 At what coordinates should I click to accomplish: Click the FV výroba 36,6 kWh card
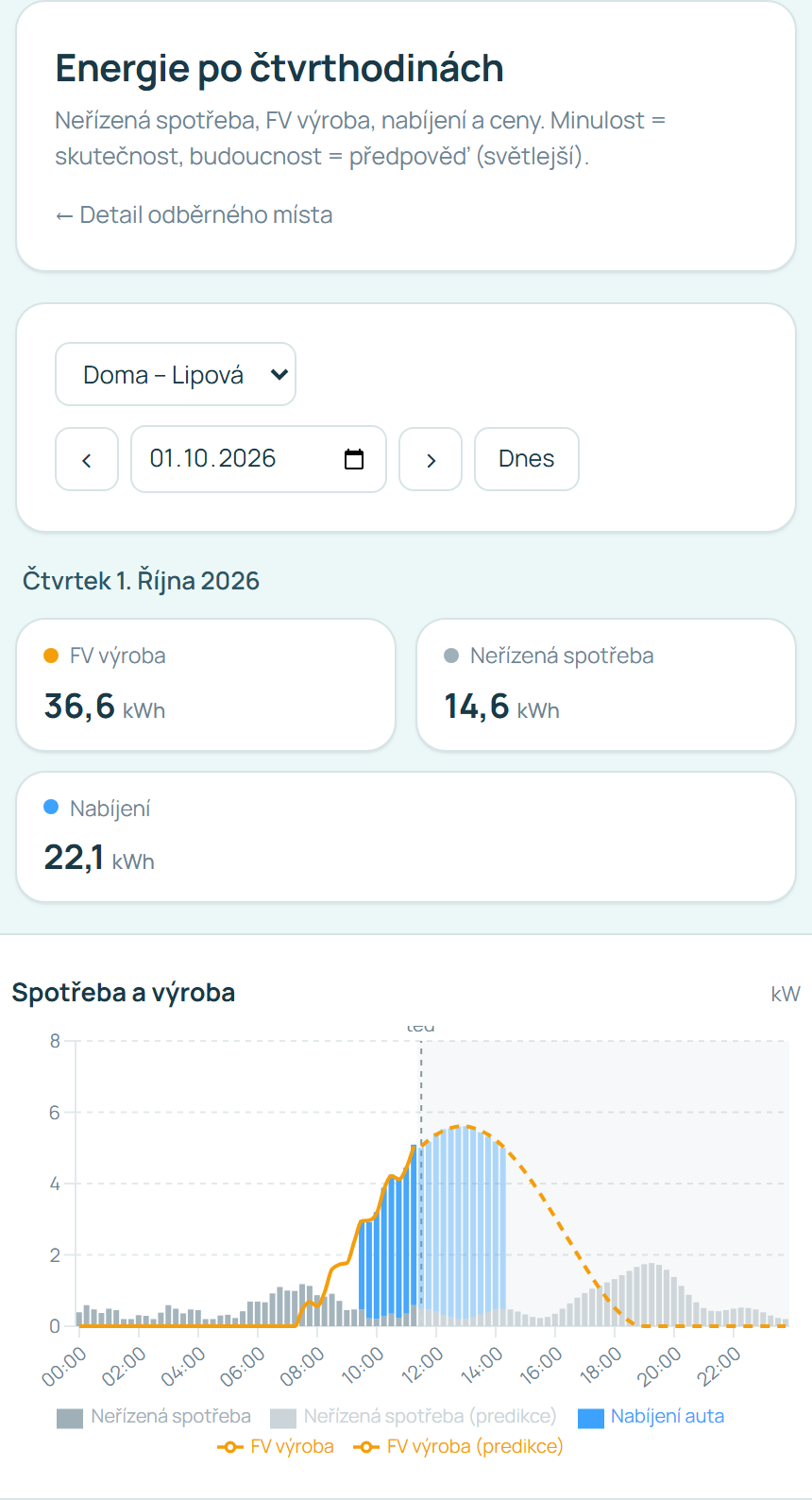(206, 685)
